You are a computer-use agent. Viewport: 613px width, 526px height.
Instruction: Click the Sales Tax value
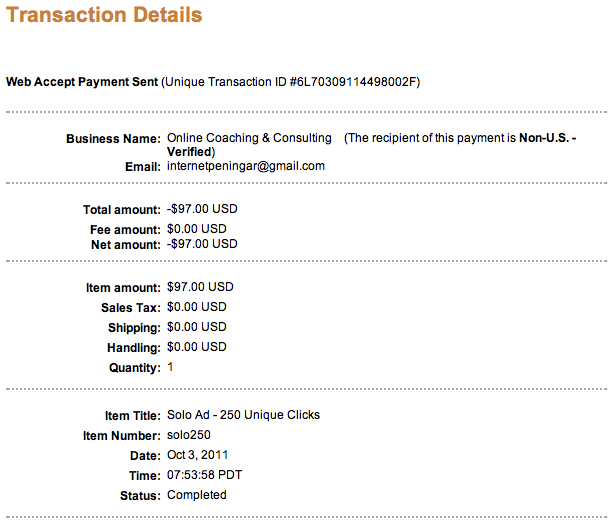coord(197,307)
